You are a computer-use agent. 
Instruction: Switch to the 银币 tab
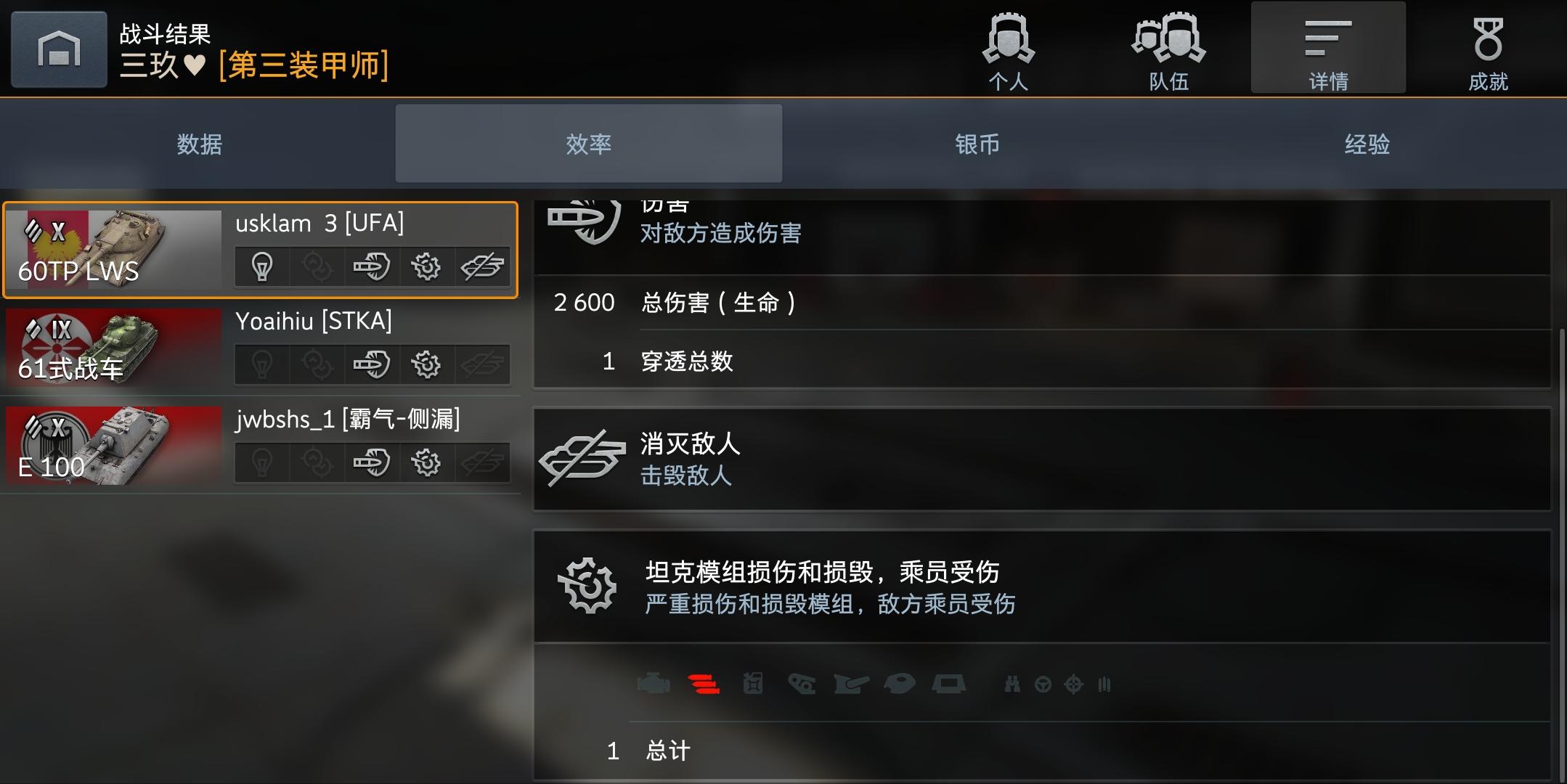[977, 144]
